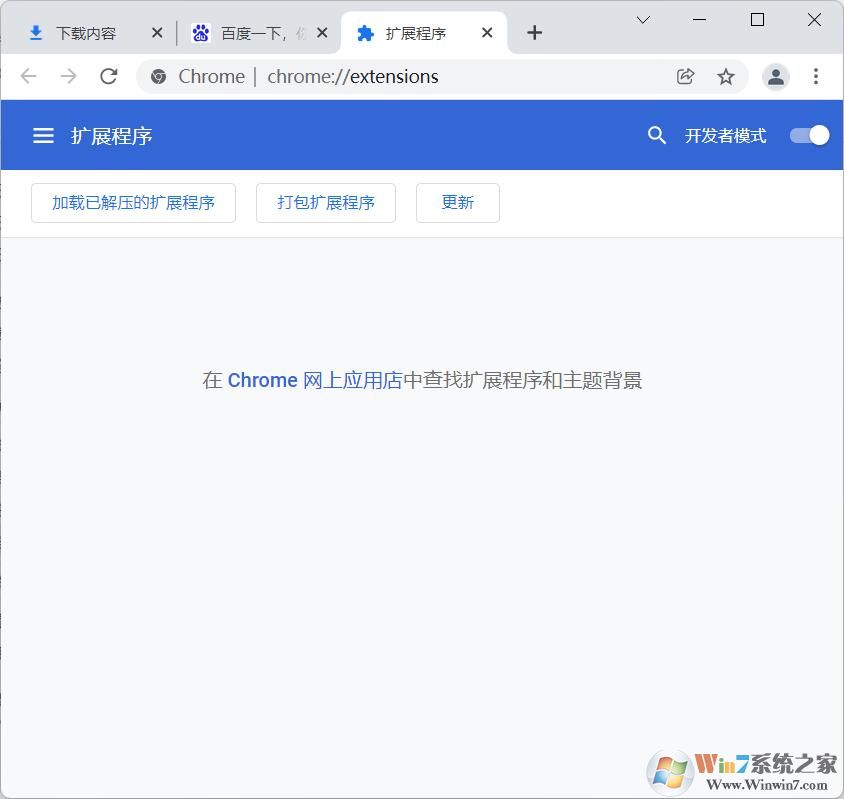844x799 pixels.
Task: Open search on the extensions page
Action: tap(657, 135)
